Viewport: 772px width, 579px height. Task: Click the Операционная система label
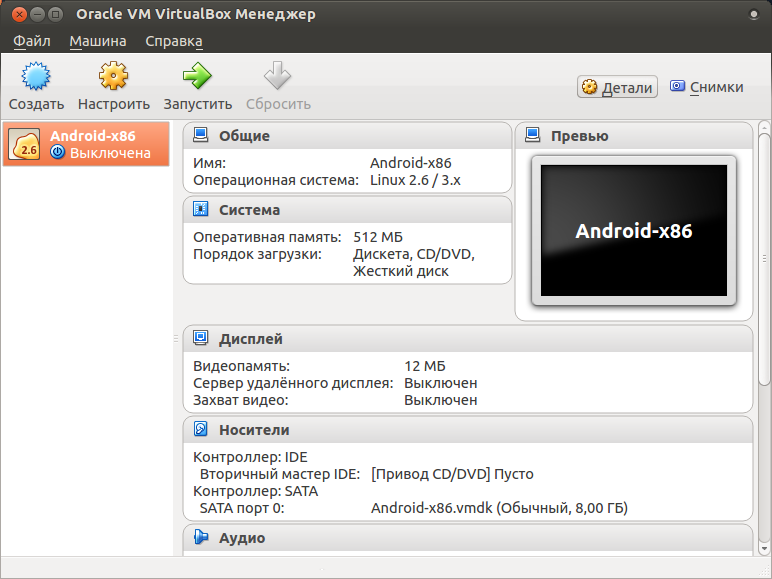[276, 180]
